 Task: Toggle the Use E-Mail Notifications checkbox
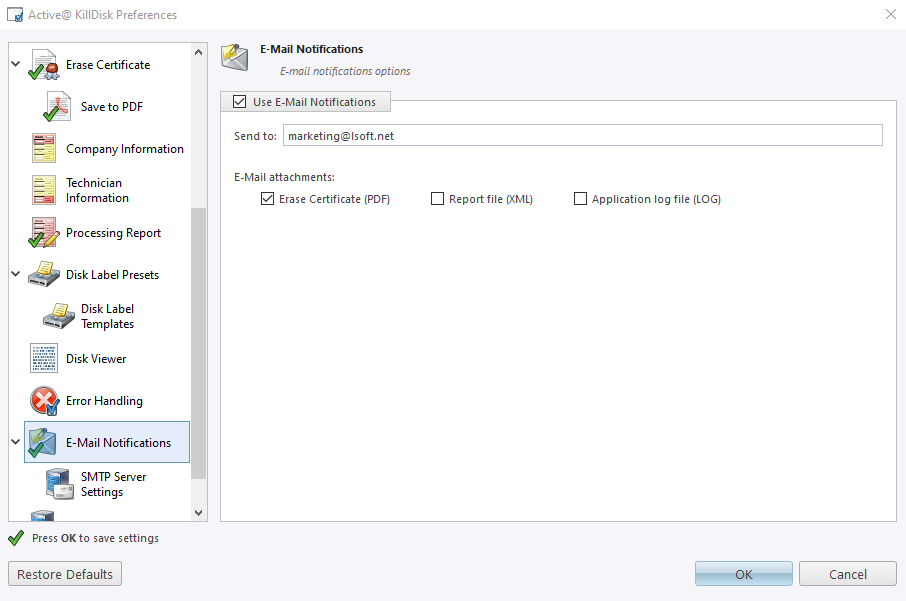pyautogui.click(x=238, y=101)
